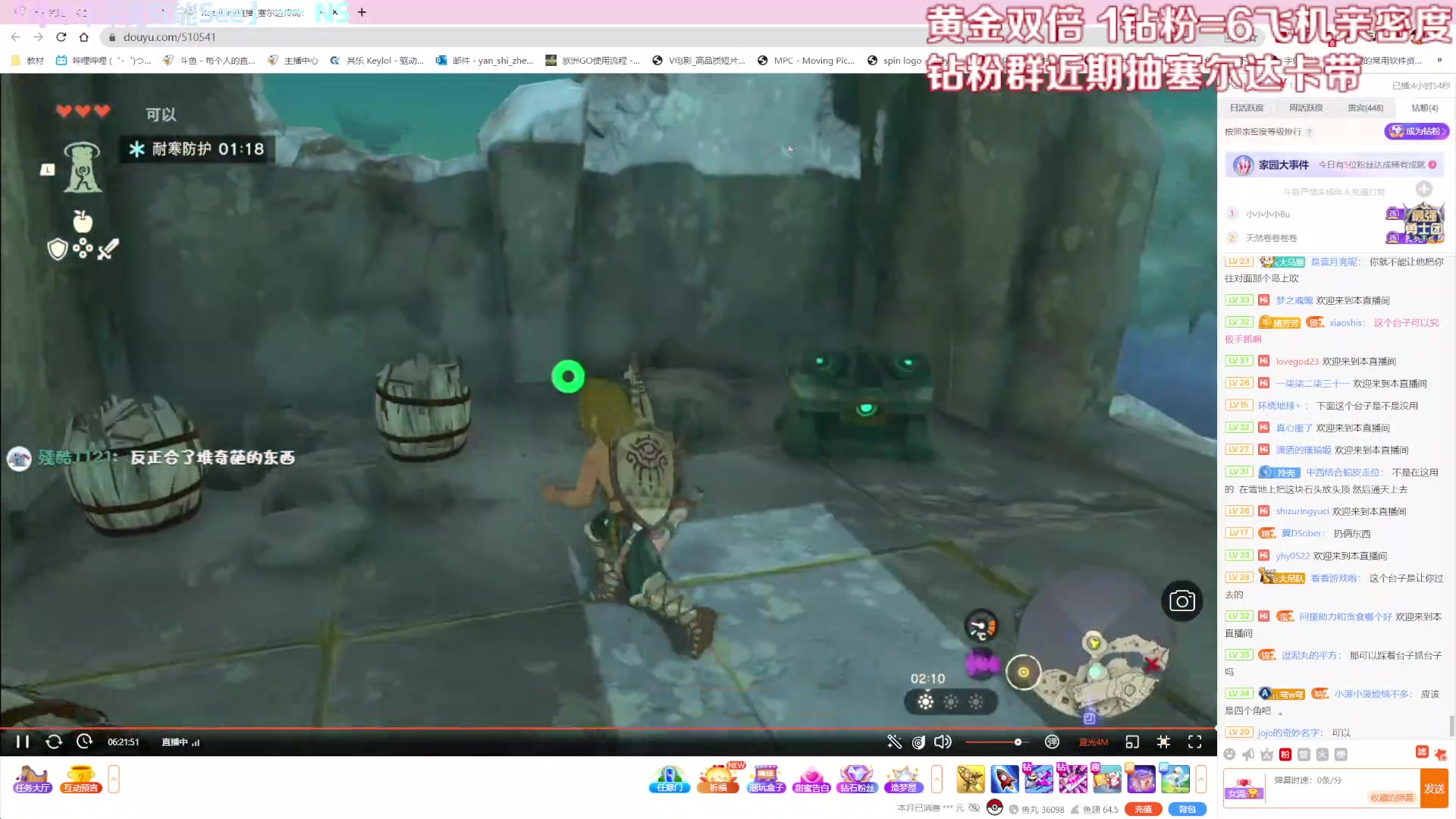Viewport: 1456px width, 819px height.
Task: Click the 发送 send button
Action: pos(1434,789)
